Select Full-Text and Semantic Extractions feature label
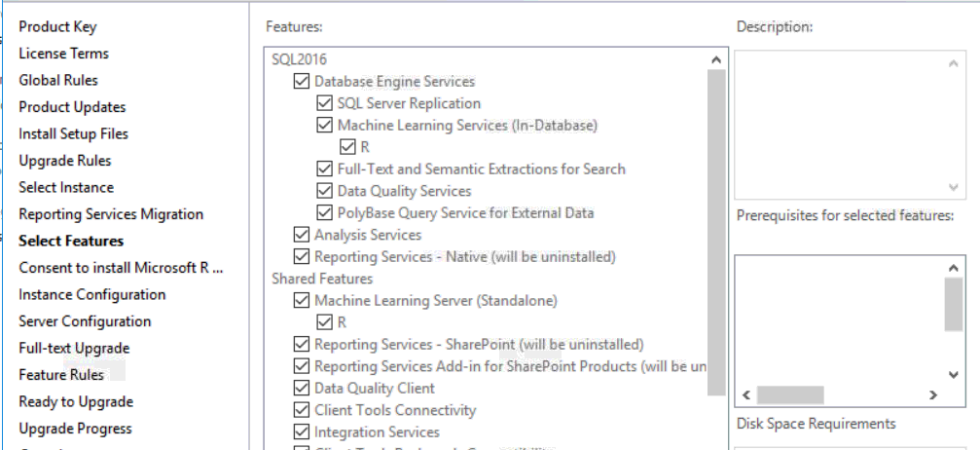Screen dimensions: 980x450 (x=481, y=169)
